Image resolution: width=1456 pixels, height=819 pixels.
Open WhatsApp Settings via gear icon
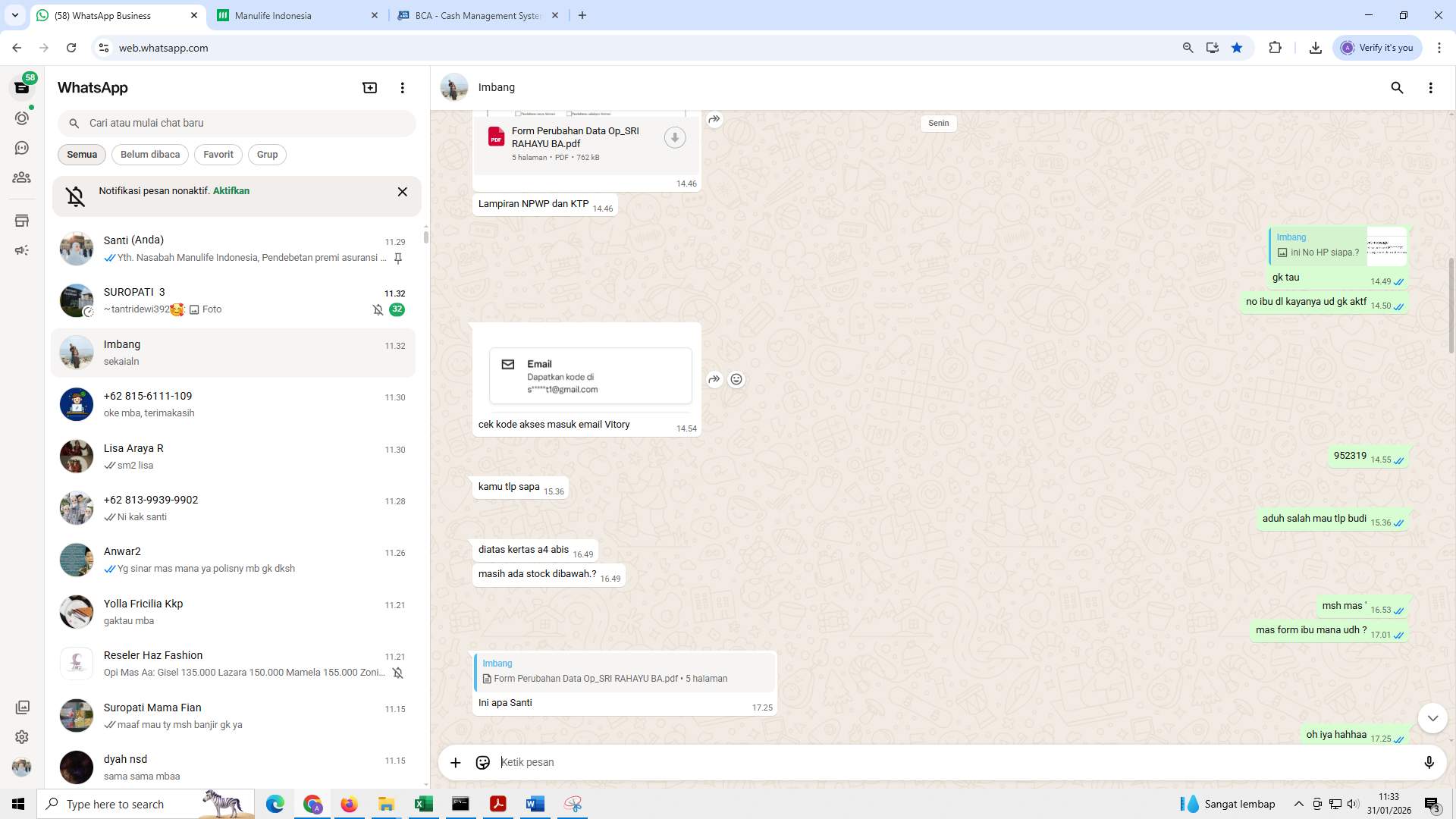coord(22,737)
